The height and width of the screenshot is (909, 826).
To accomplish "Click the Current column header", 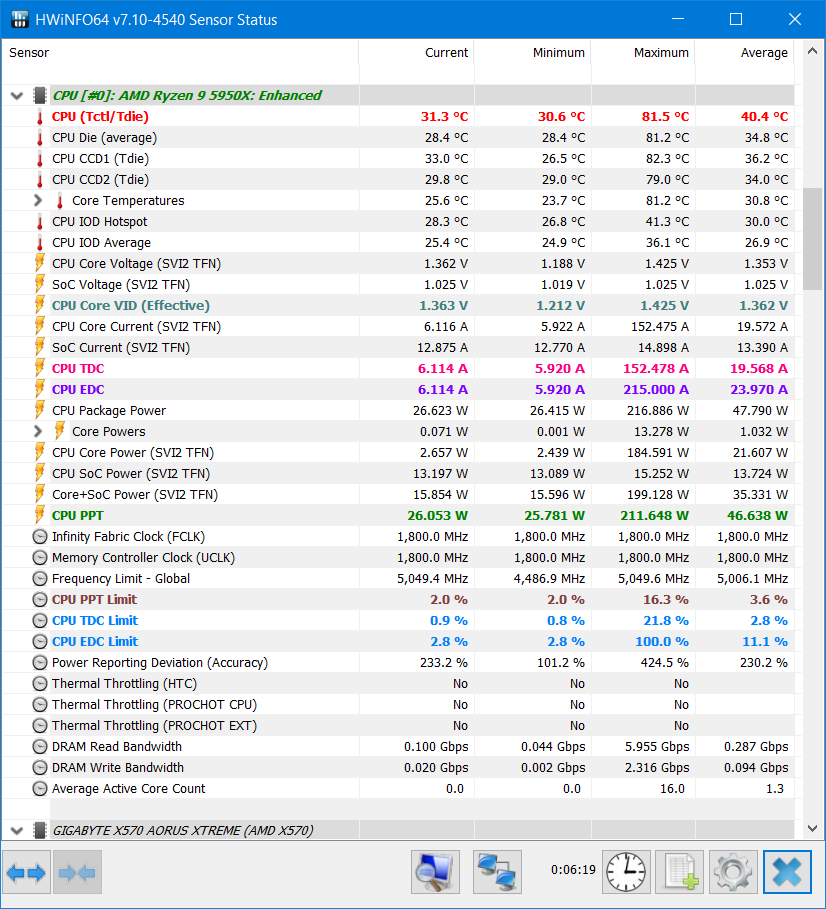I will coord(416,53).
